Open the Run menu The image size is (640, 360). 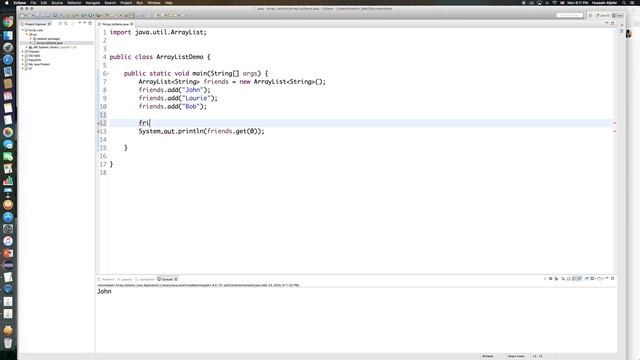pos(140,2)
